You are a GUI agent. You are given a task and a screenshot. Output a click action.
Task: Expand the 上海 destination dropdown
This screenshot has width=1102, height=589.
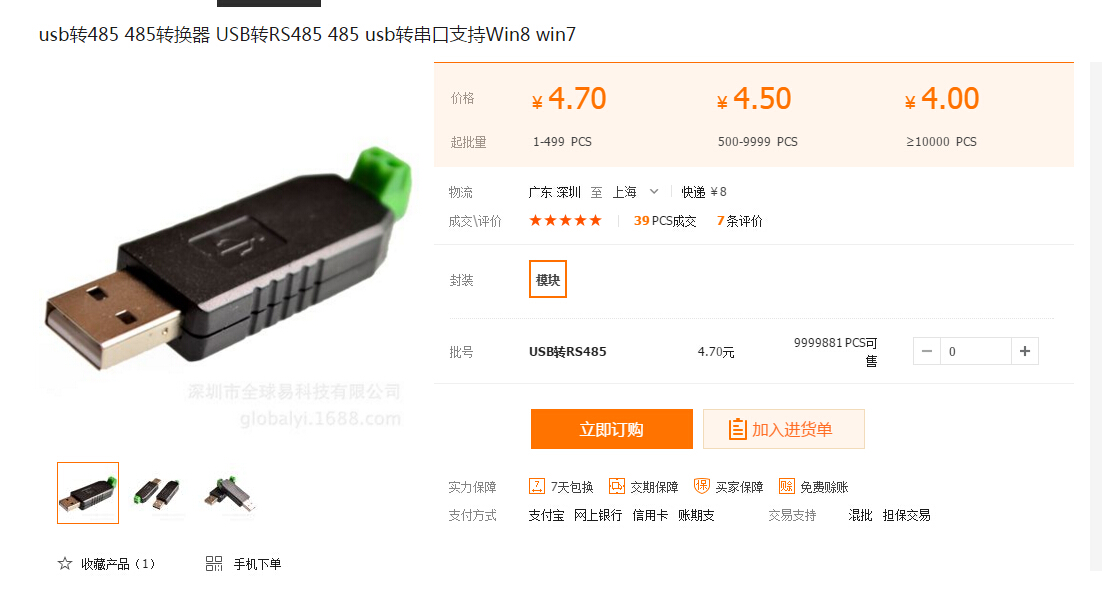[654, 191]
